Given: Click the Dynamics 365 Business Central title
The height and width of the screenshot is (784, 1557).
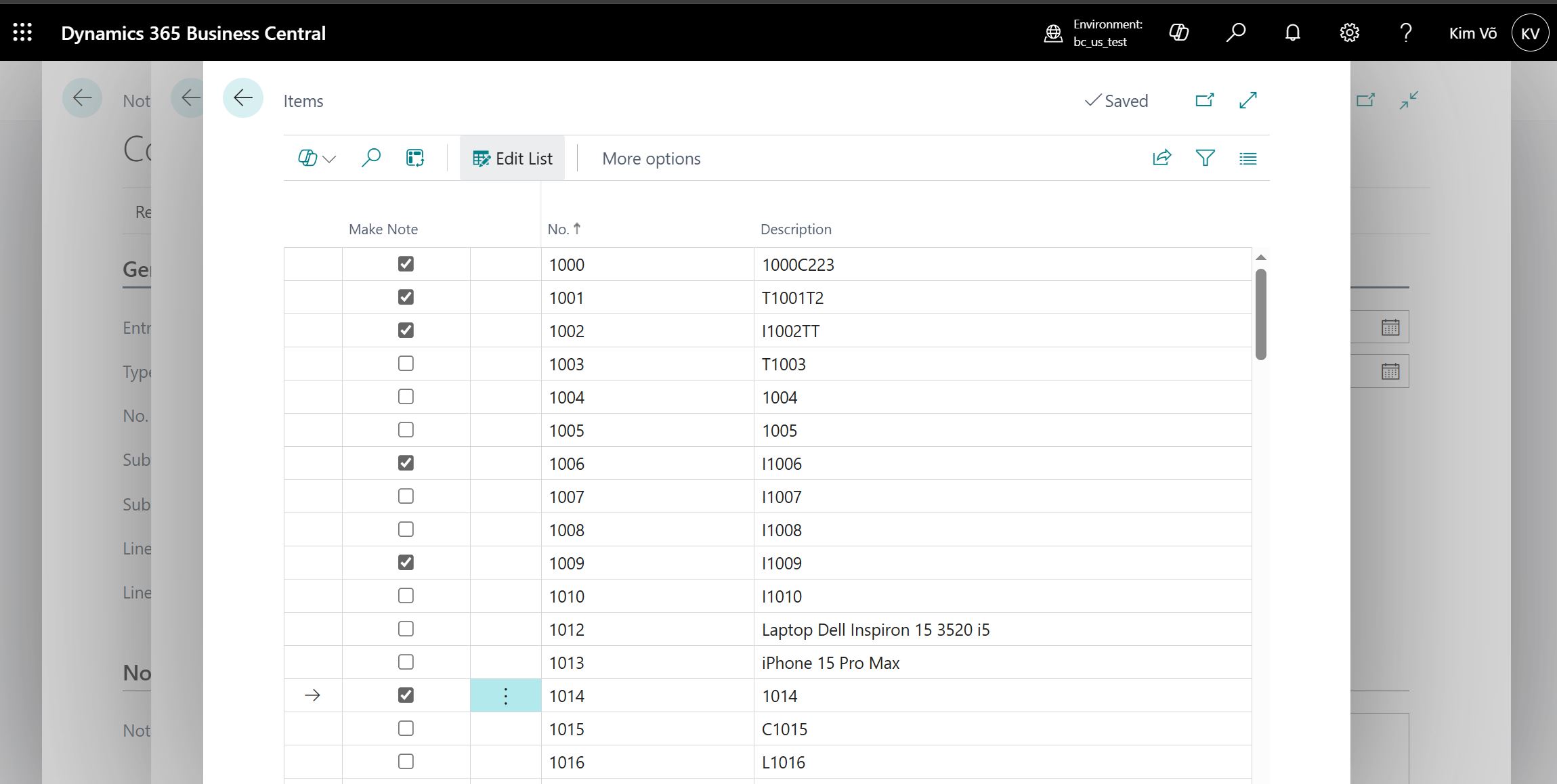Looking at the screenshot, I should tap(193, 33).
